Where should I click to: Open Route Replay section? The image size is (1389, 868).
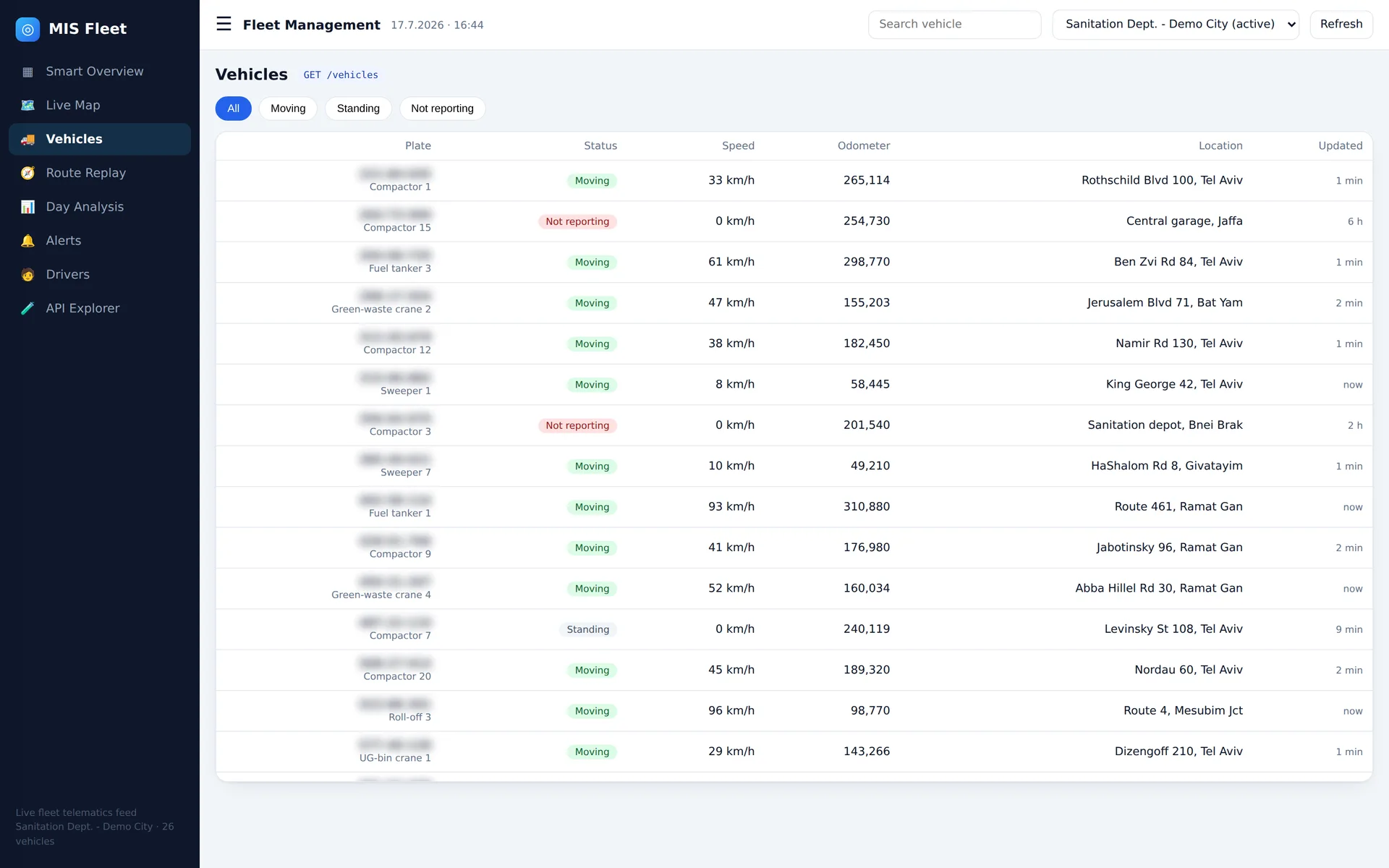tap(100, 173)
